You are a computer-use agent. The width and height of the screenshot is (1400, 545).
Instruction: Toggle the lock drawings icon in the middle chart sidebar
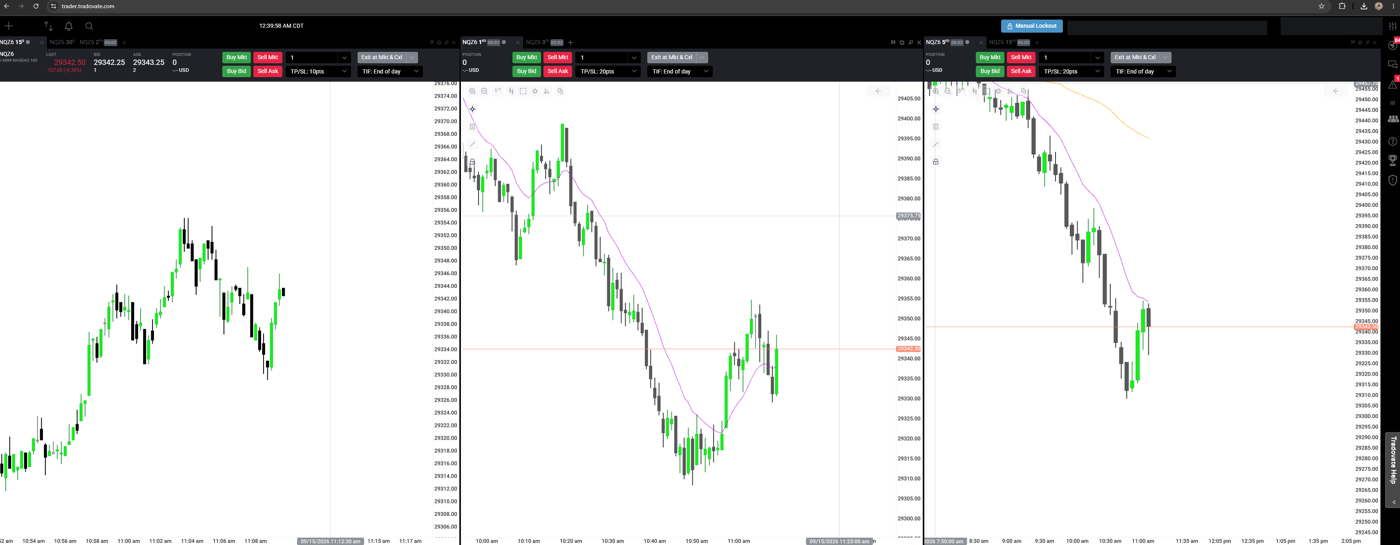coord(473,162)
